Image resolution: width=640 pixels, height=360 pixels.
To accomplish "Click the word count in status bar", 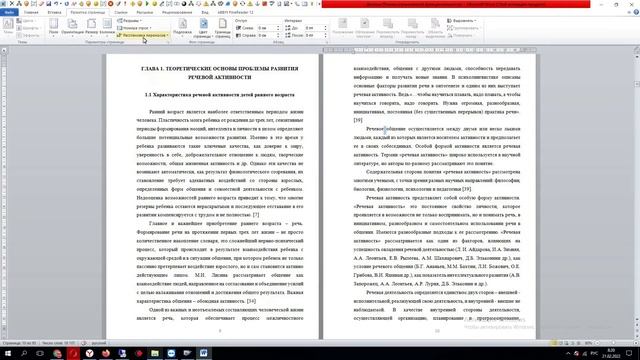I will (x=59, y=343).
